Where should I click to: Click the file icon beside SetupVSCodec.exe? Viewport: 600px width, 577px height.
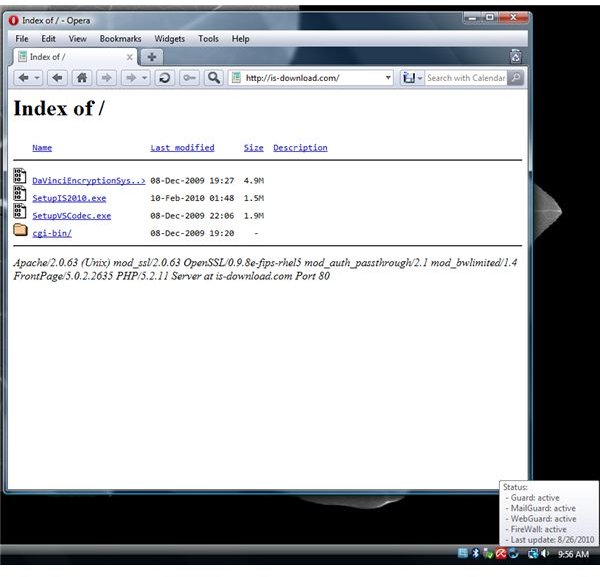point(20,211)
